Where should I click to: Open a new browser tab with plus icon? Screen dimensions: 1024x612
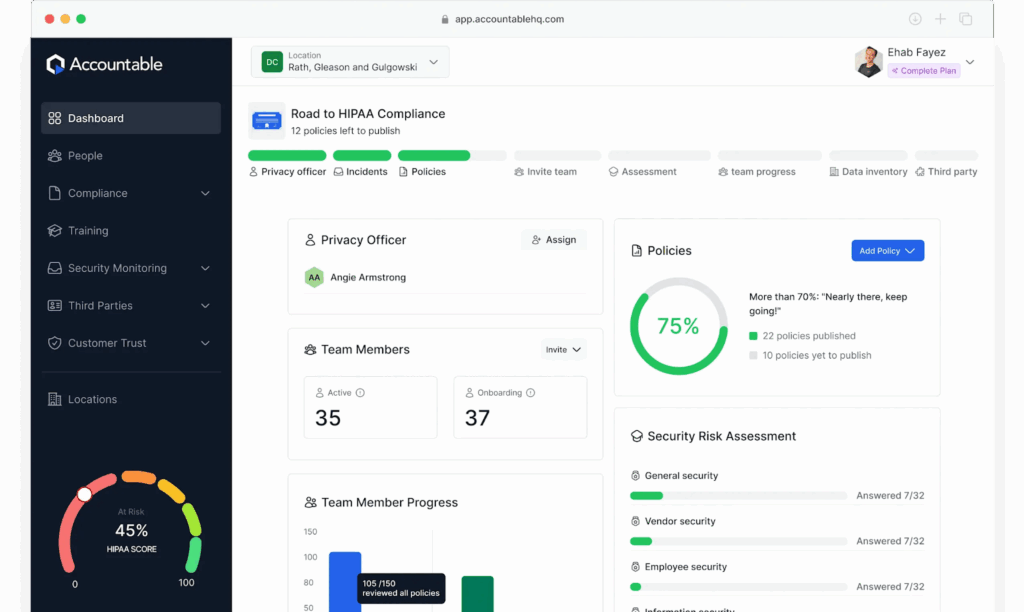coord(940,19)
